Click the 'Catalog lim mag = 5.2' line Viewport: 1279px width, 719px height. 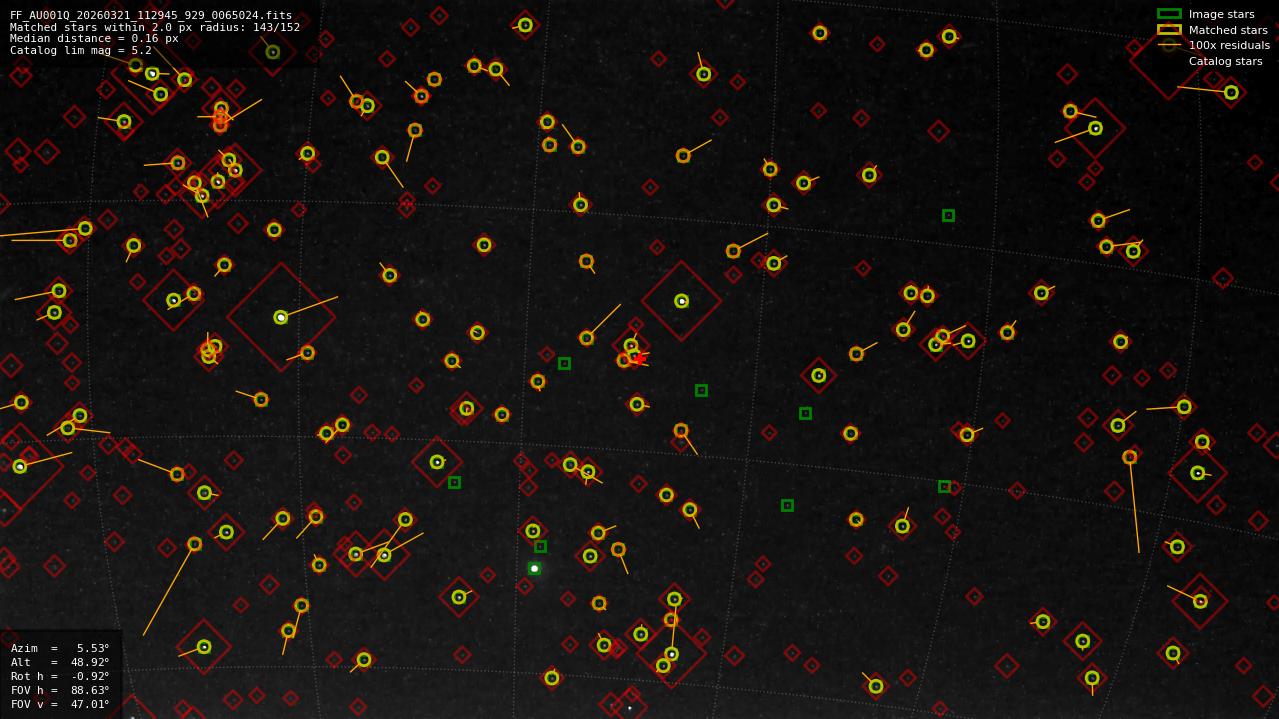point(81,50)
